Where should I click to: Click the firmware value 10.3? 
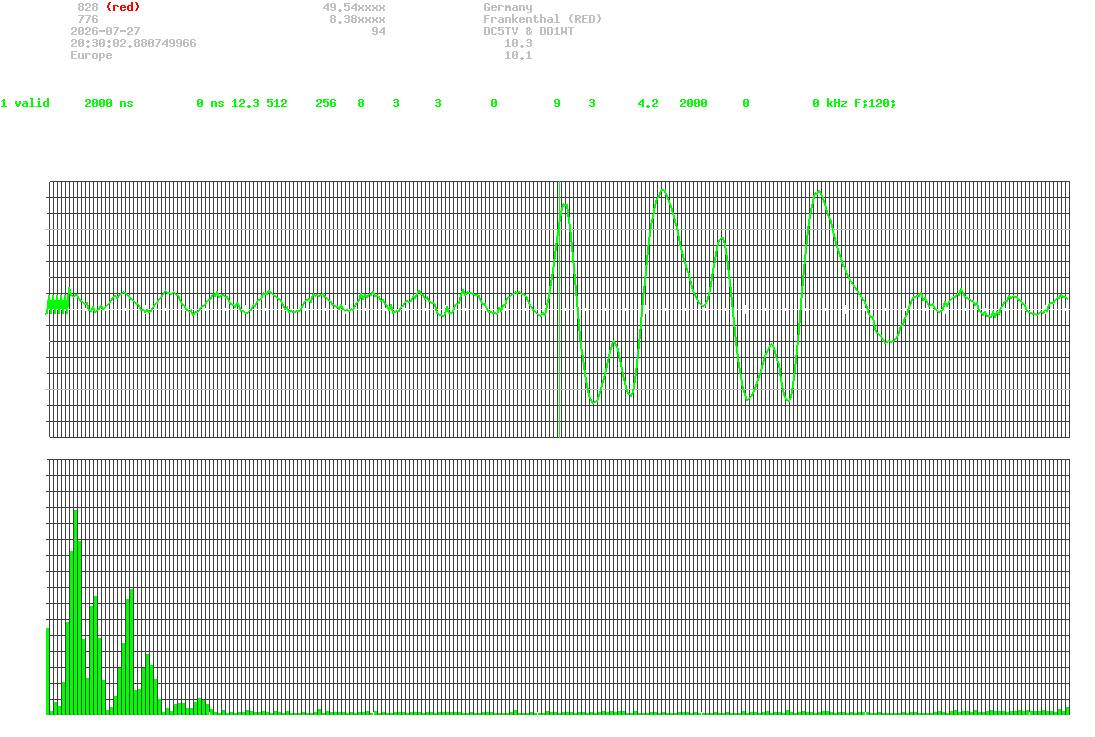(x=518, y=43)
